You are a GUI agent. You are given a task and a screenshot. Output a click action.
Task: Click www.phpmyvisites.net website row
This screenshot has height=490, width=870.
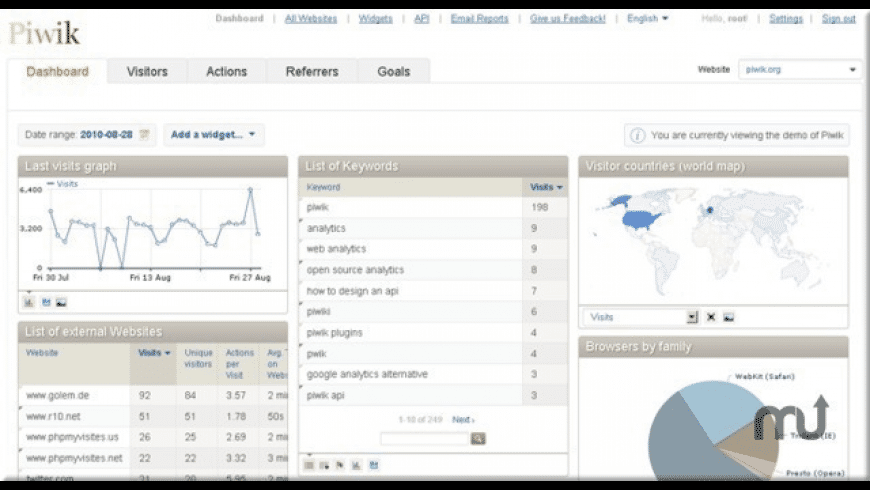click(153, 458)
